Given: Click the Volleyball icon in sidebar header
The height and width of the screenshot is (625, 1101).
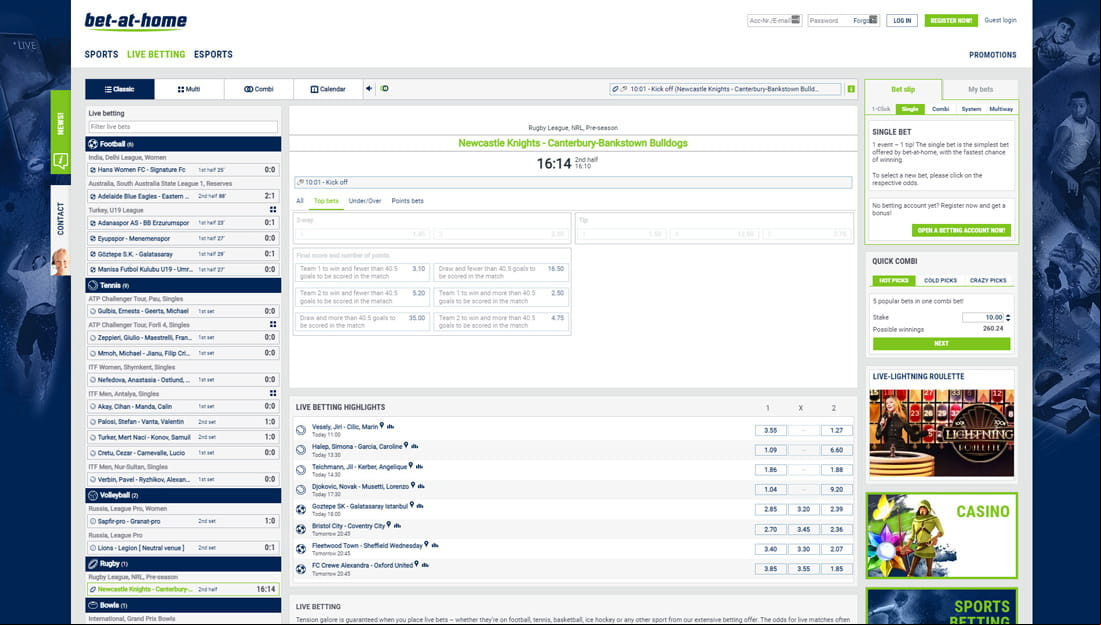Looking at the screenshot, I should 93,495.
